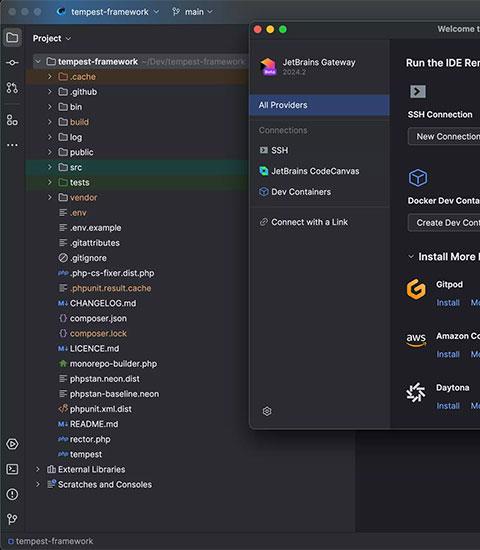
Task: Click the Daytona logo icon
Action: pos(416,392)
